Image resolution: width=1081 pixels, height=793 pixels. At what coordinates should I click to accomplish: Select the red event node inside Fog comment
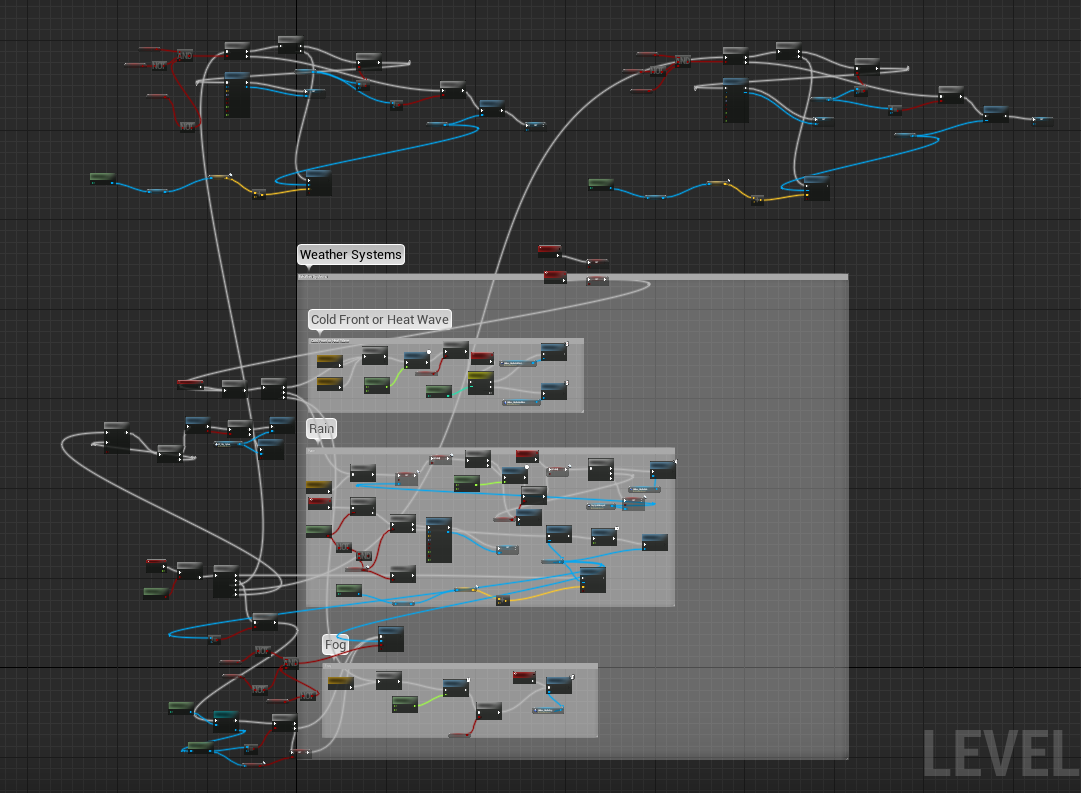(x=524, y=677)
